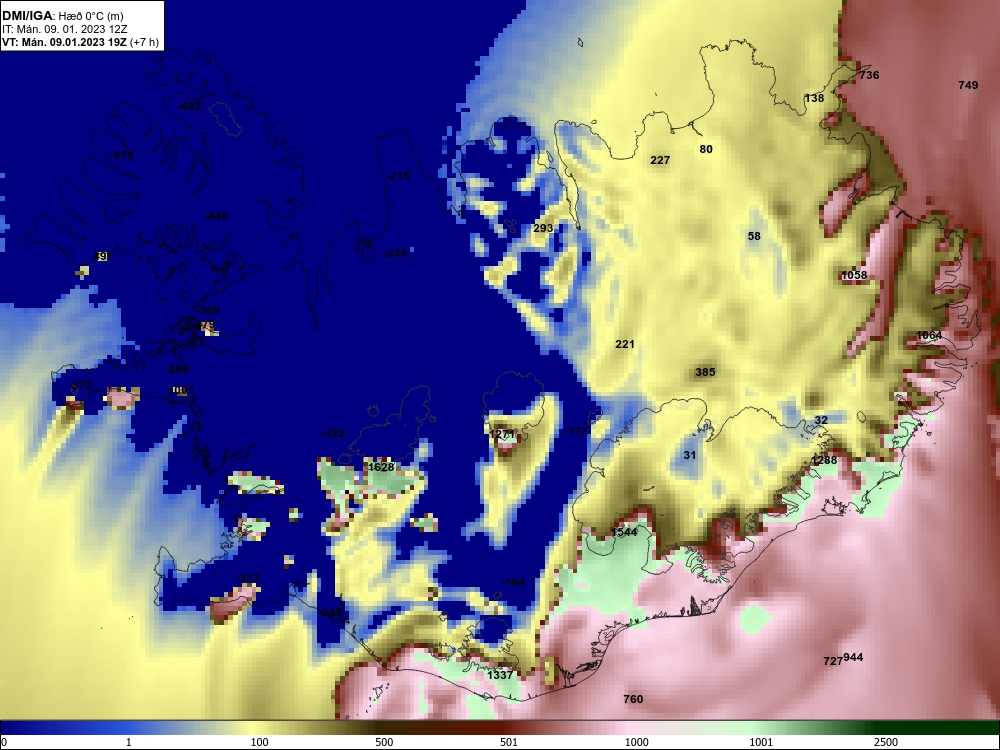Click the 1000 tick label on color scale
The image size is (1000, 750).
(637, 742)
